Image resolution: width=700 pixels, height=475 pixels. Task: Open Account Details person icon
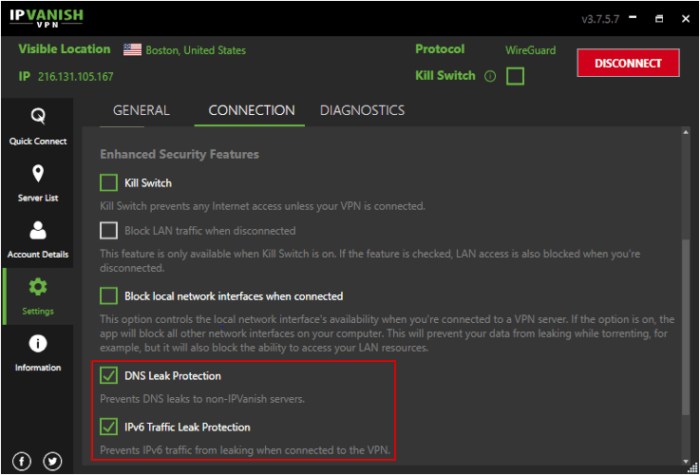(x=38, y=230)
